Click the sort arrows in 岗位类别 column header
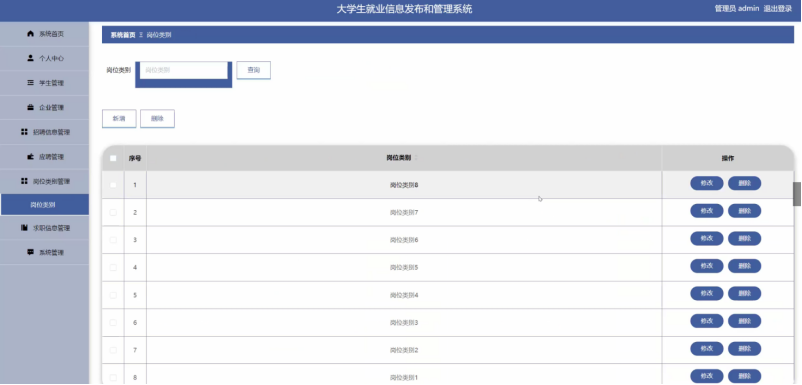802x385 pixels. pyautogui.click(x=416, y=158)
